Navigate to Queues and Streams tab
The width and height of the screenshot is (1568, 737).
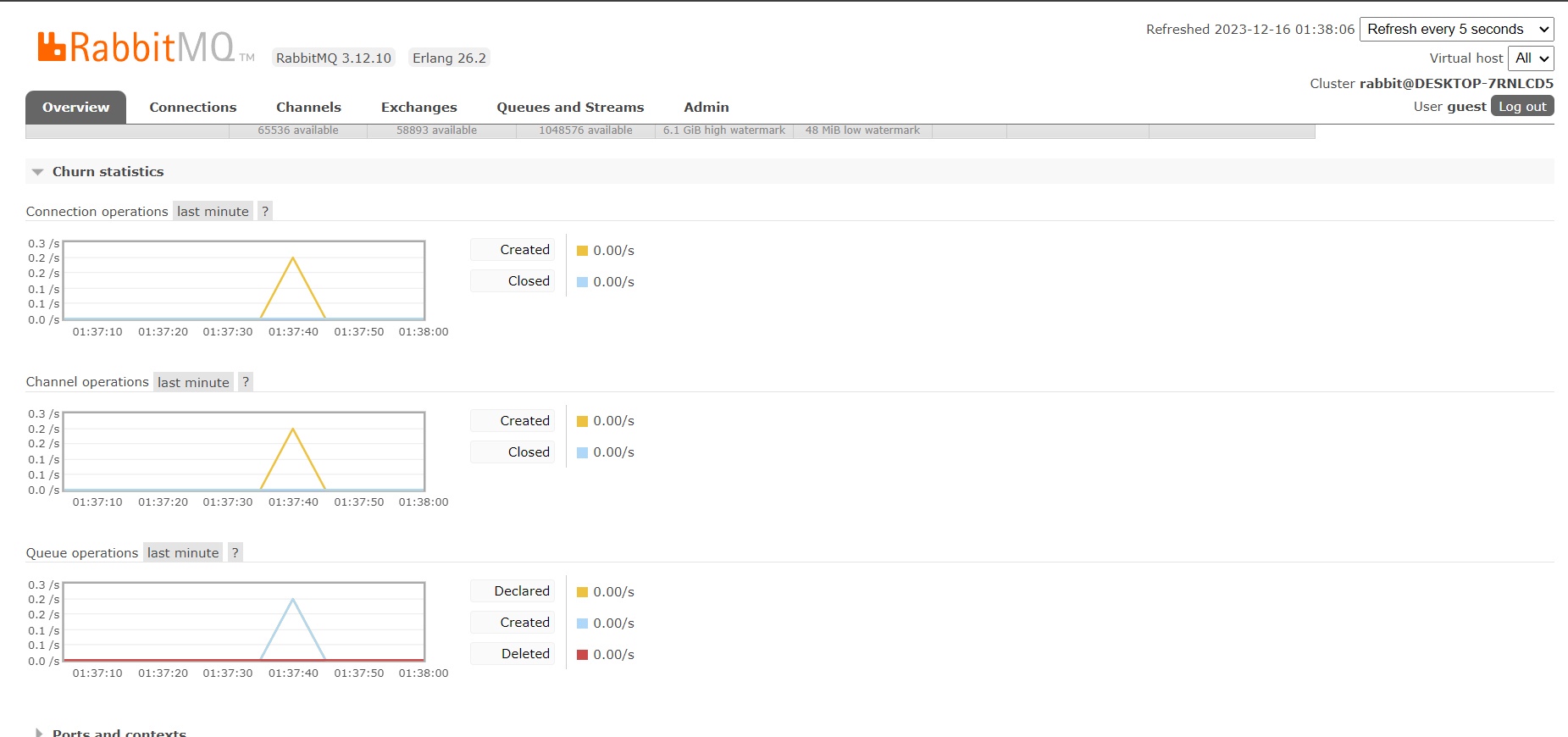570,108
